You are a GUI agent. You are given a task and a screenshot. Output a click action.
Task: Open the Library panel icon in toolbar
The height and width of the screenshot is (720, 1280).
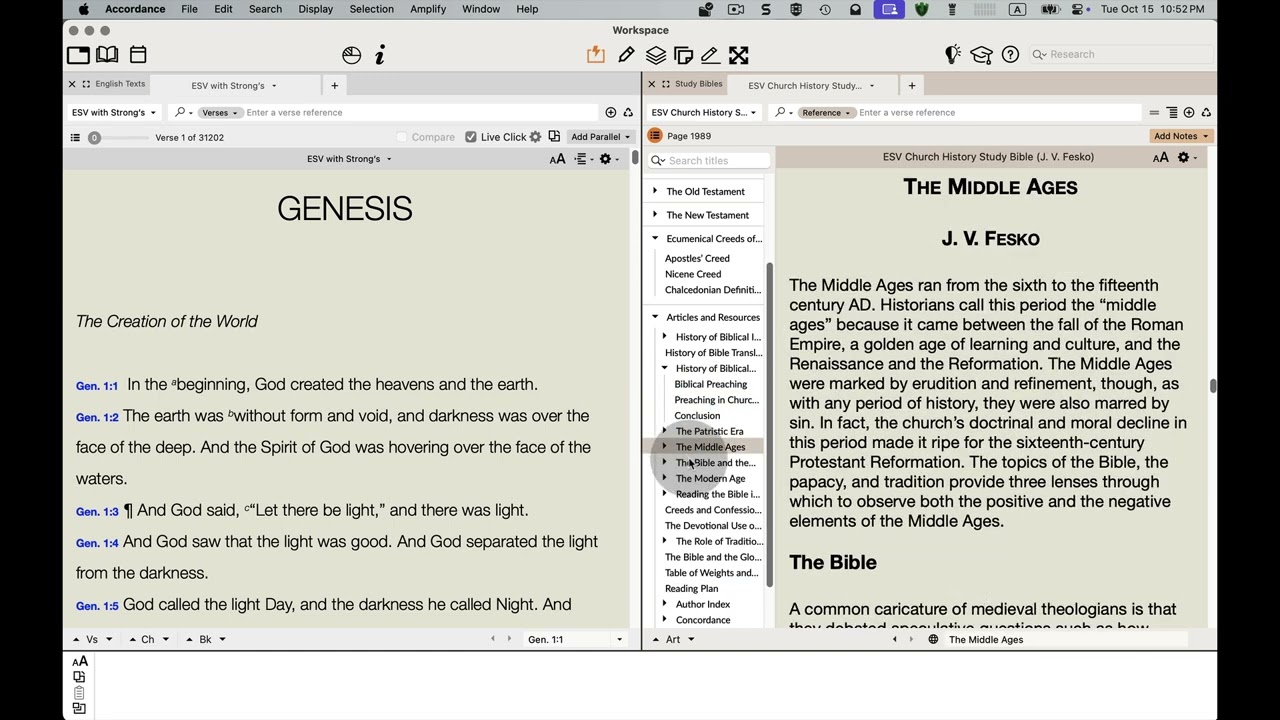tap(78, 55)
